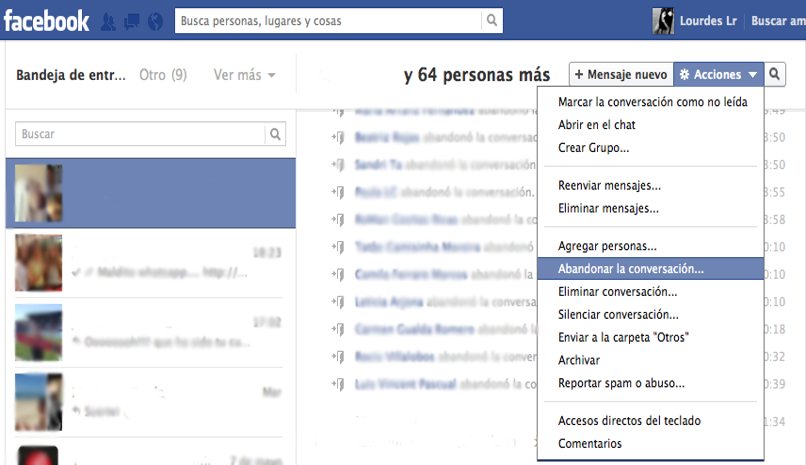Open the Lourdes Lr profile link
This screenshot has width=806, height=465.
[708, 21]
